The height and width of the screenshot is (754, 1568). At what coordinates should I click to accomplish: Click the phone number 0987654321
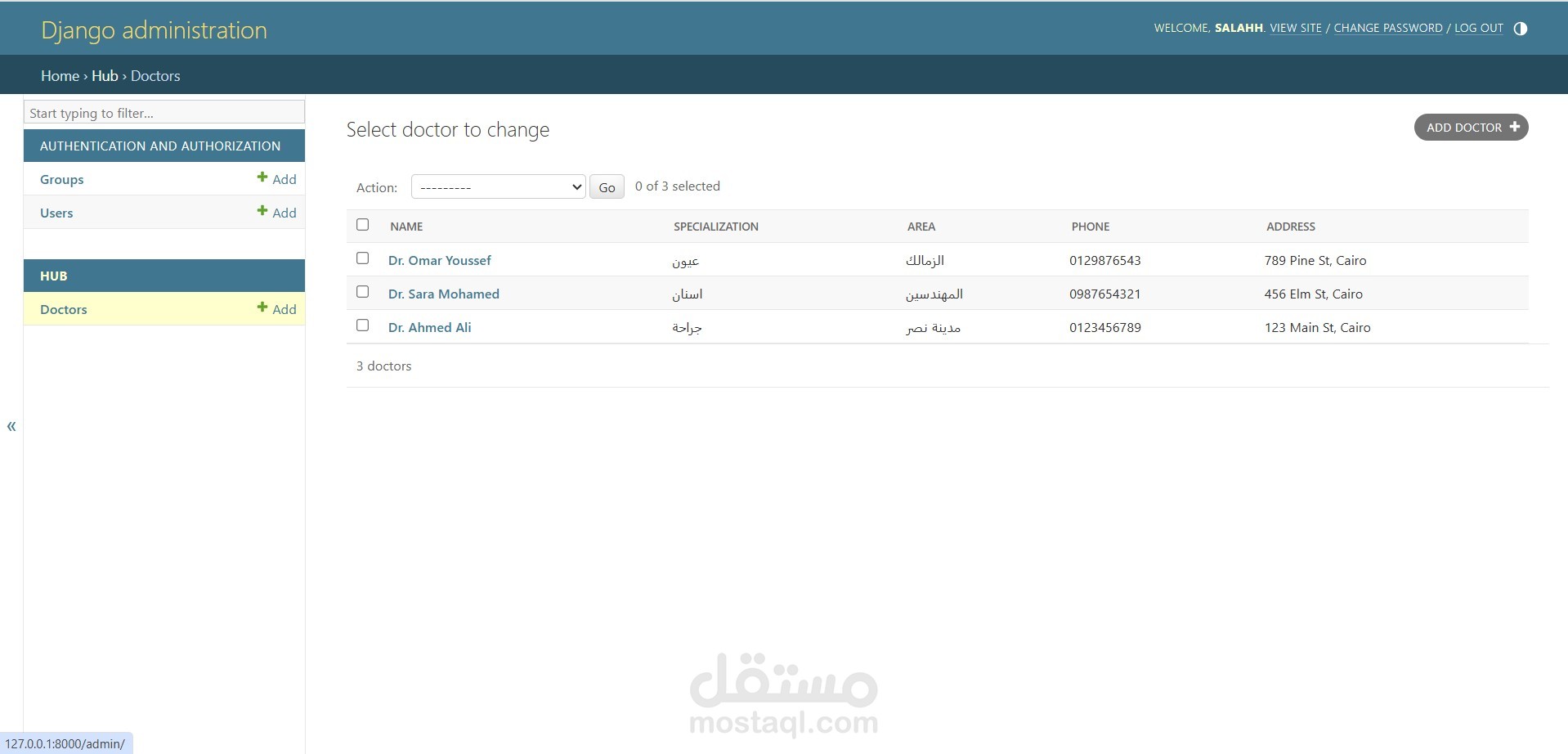1105,294
